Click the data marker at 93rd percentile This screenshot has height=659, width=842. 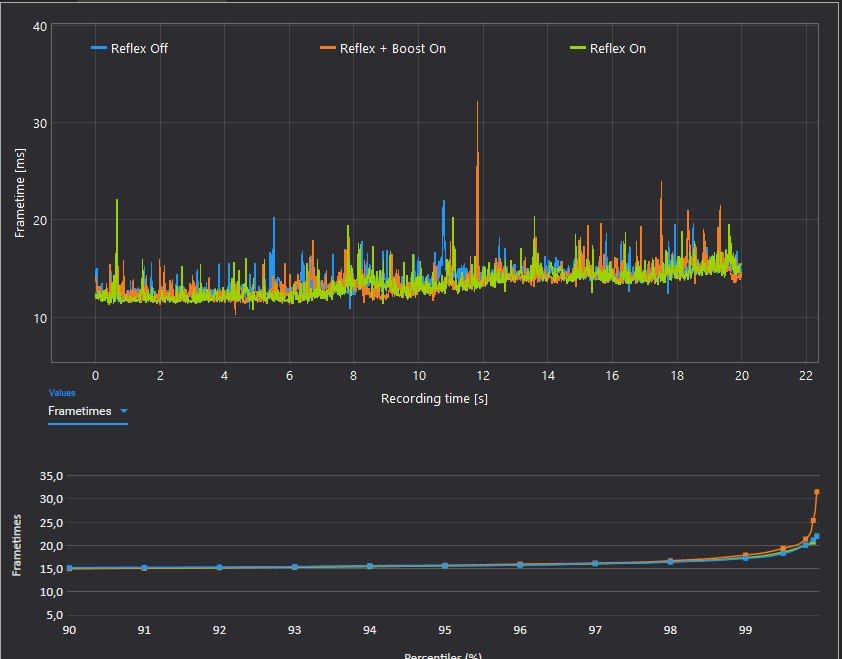pyautogui.click(x=294, y=567)
